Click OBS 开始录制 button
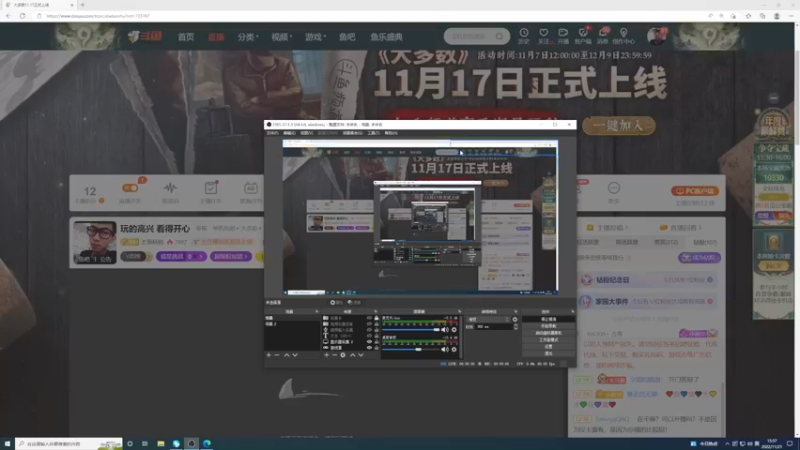This screenshot has width=800, height=450. (x=548, y=326)
